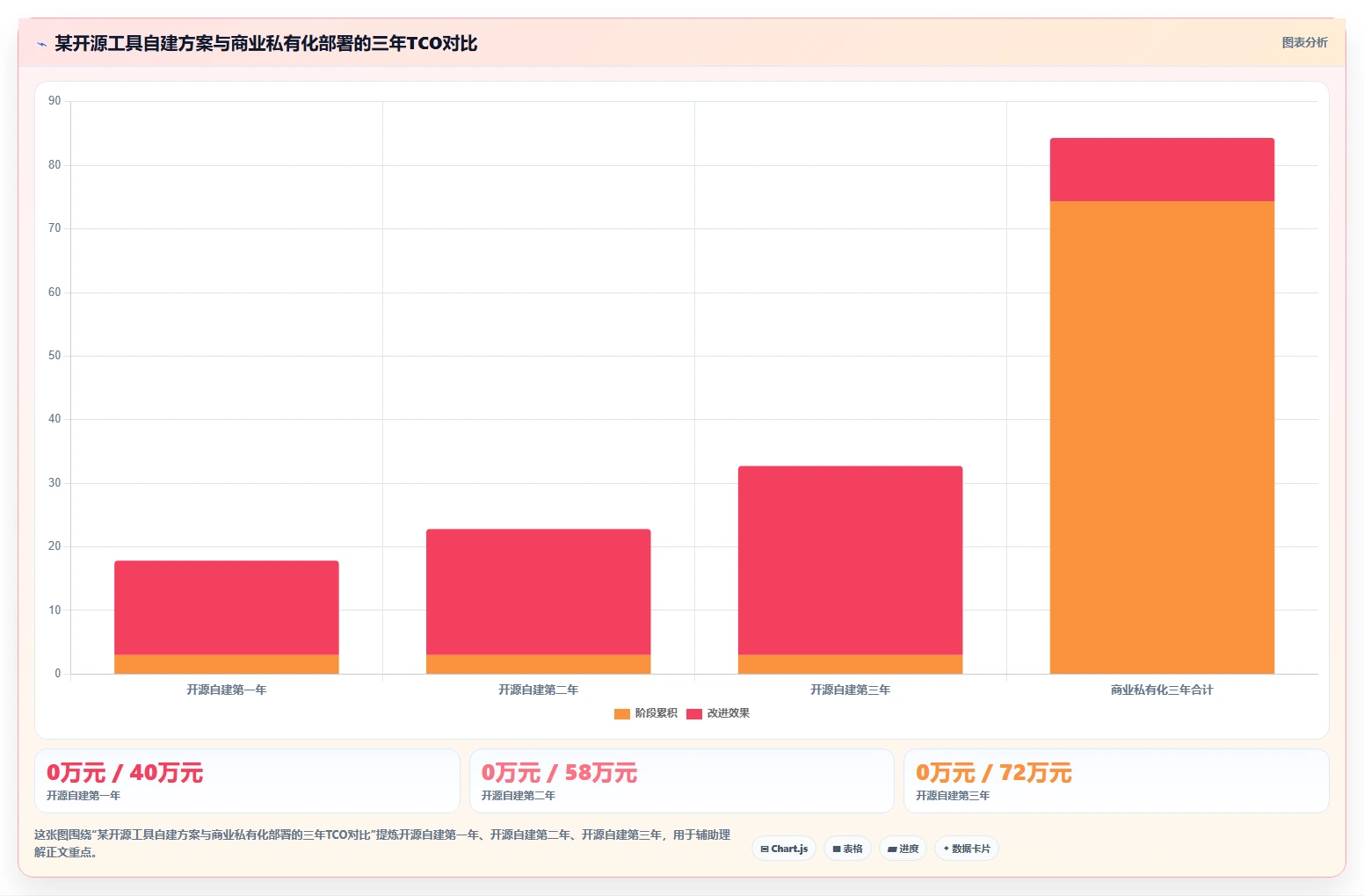Click the y-axis value 90
The height and width of the screenshot is (896, 1364).
pos(54,101)
